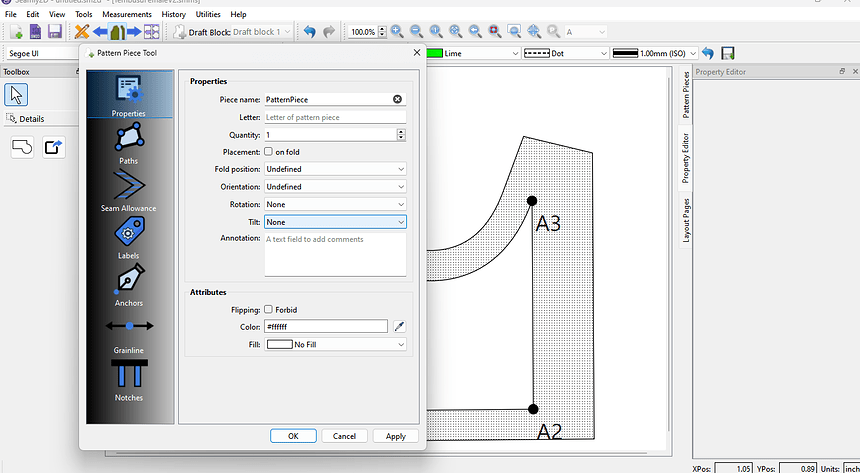
Task: Click into the Annotation text field
Action: tap(335, 254)
